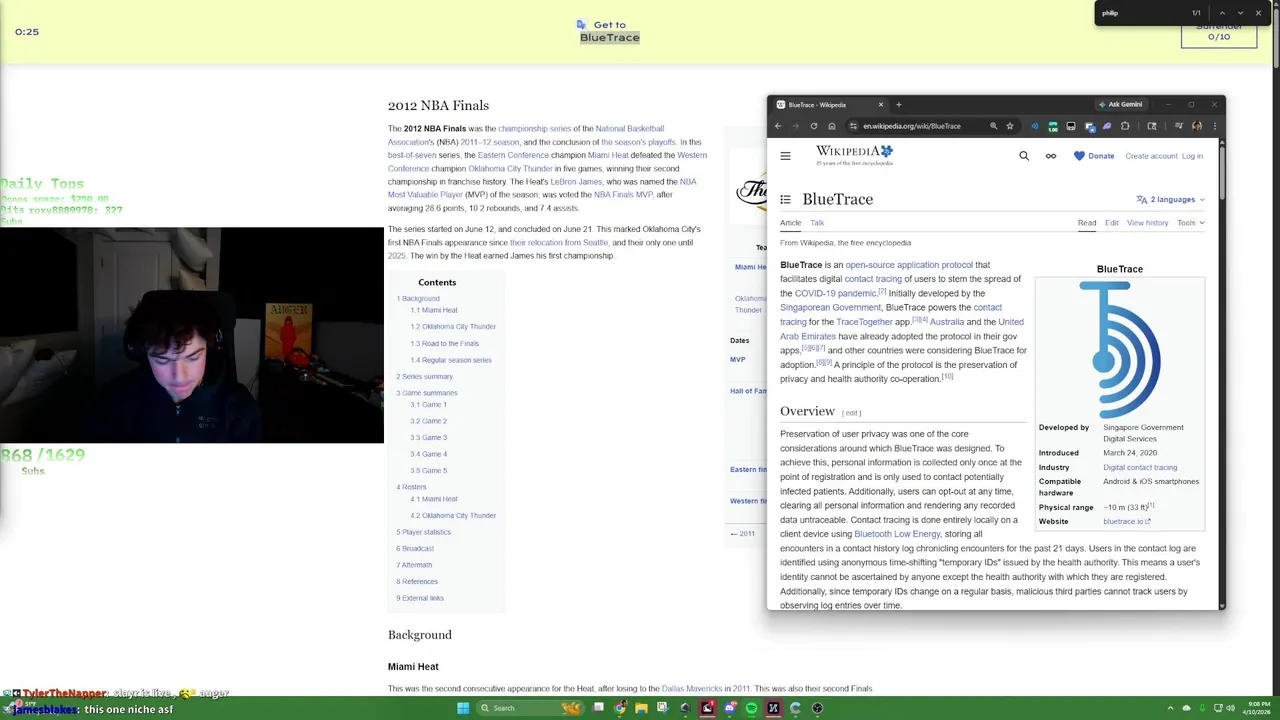
Task: Open Wikipedia main menu hamburger
Action: tap(785, 156)
